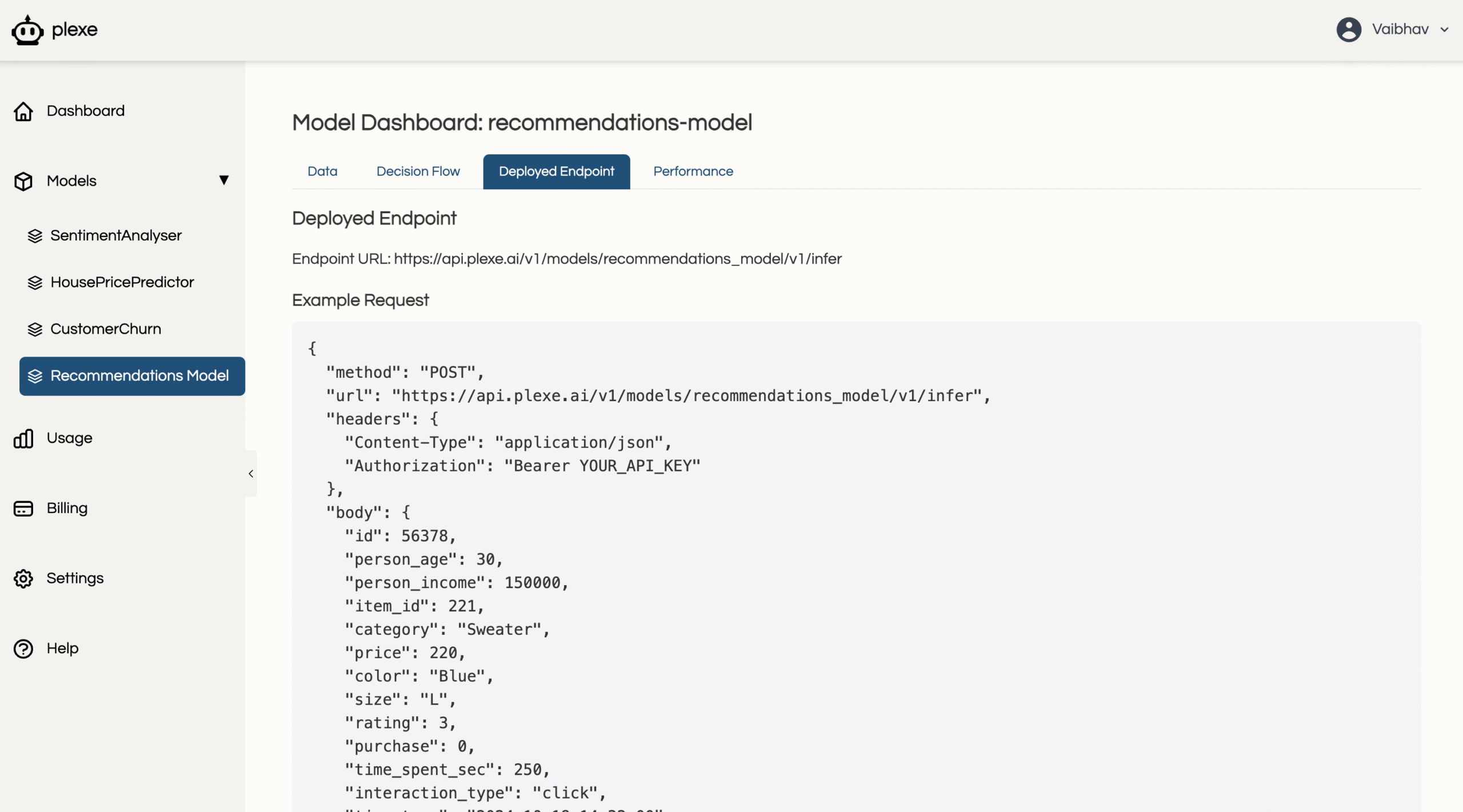
Task: Click the Models cube icon
Action: 23,181
